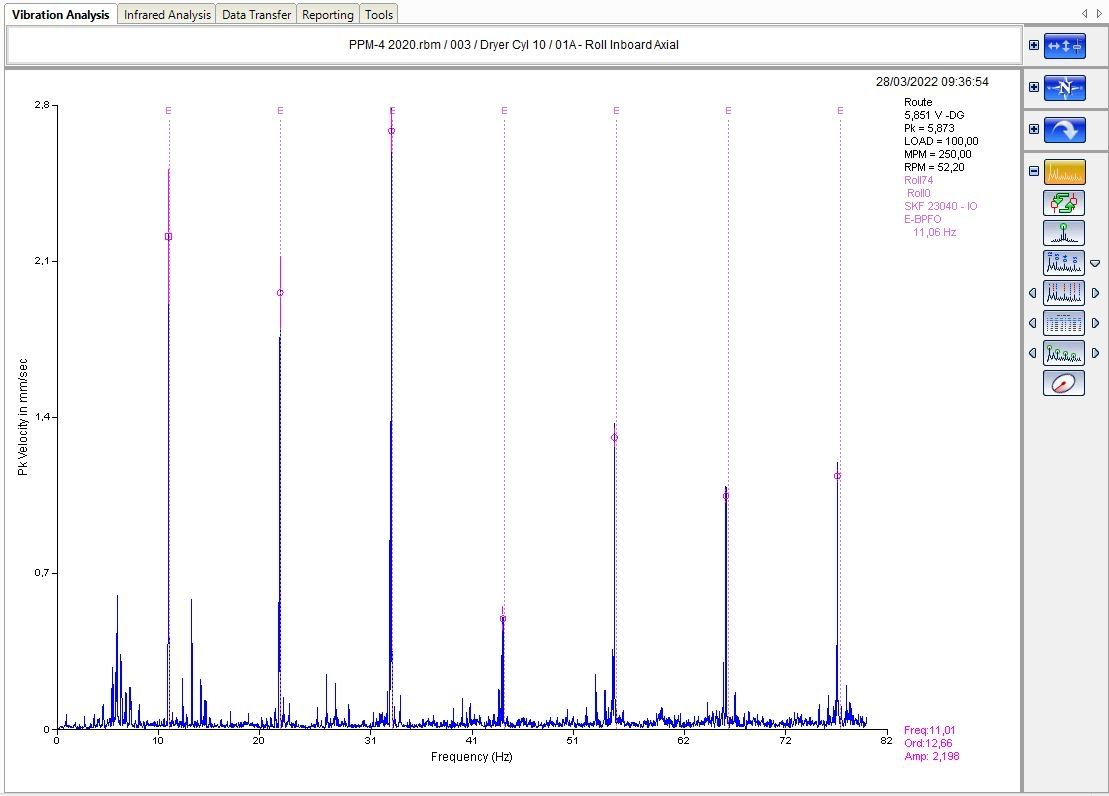
Task: Open the Tools tab
Action: [378, 14]
